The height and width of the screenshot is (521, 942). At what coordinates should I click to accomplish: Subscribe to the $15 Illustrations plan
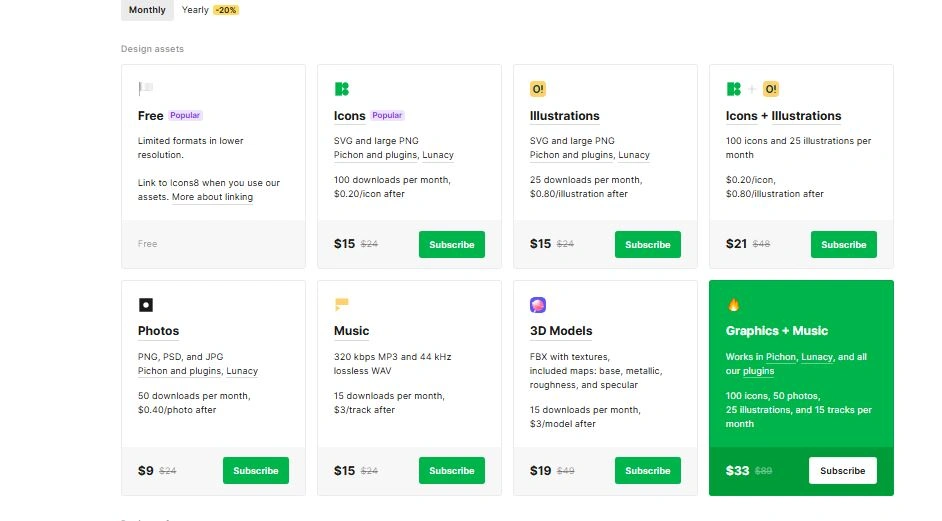(648, 245)
